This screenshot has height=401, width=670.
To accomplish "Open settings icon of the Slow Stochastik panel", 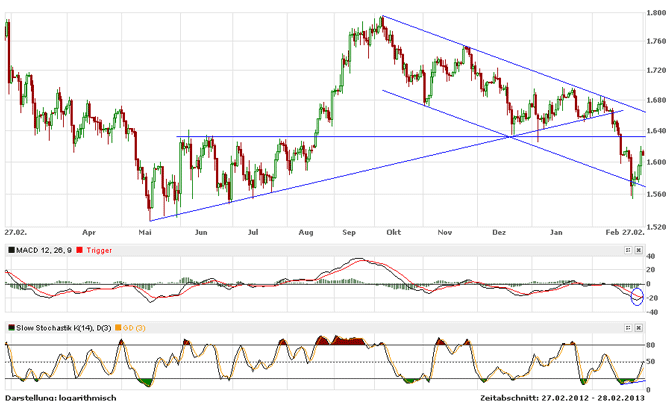I will [x=628, y=326].
